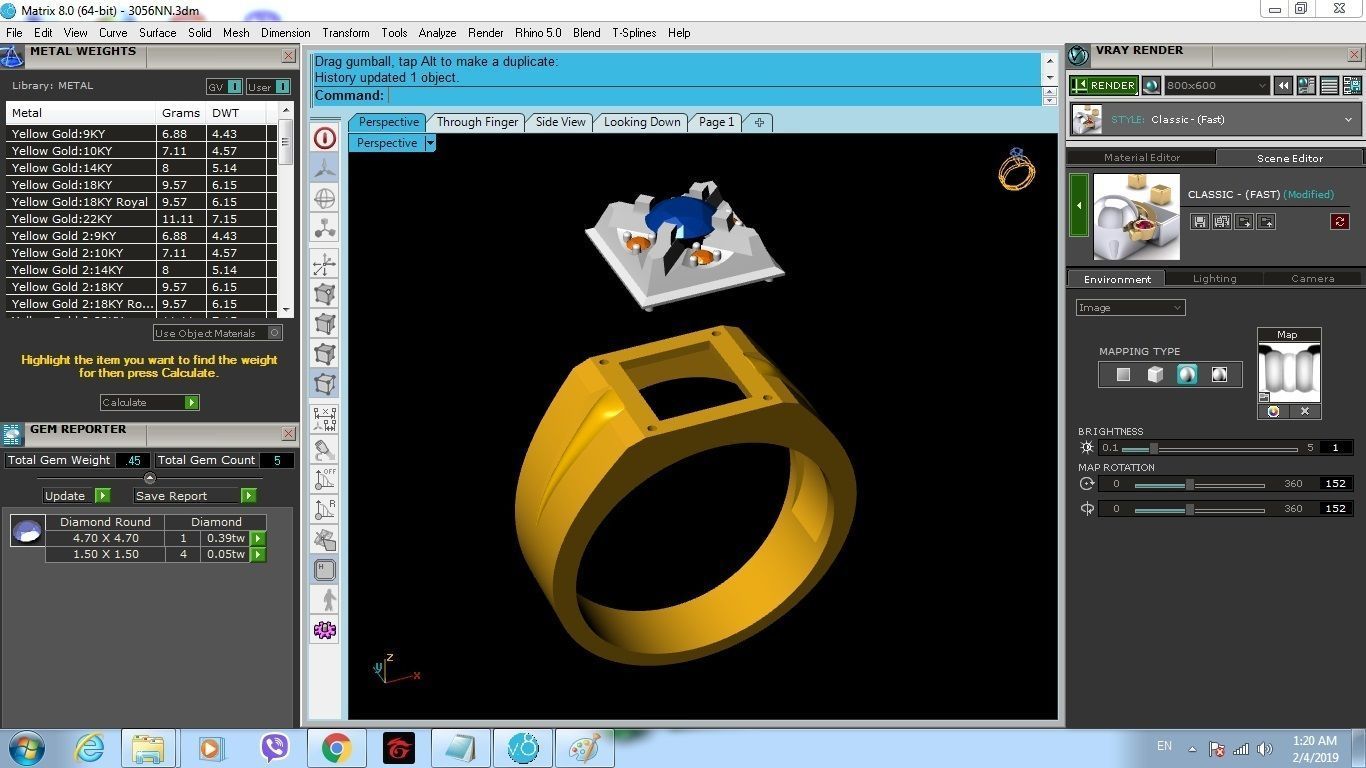This screenshot has height=768, width=1366.
Task: Open the T-Splines menu
Action: click(634, 33)
